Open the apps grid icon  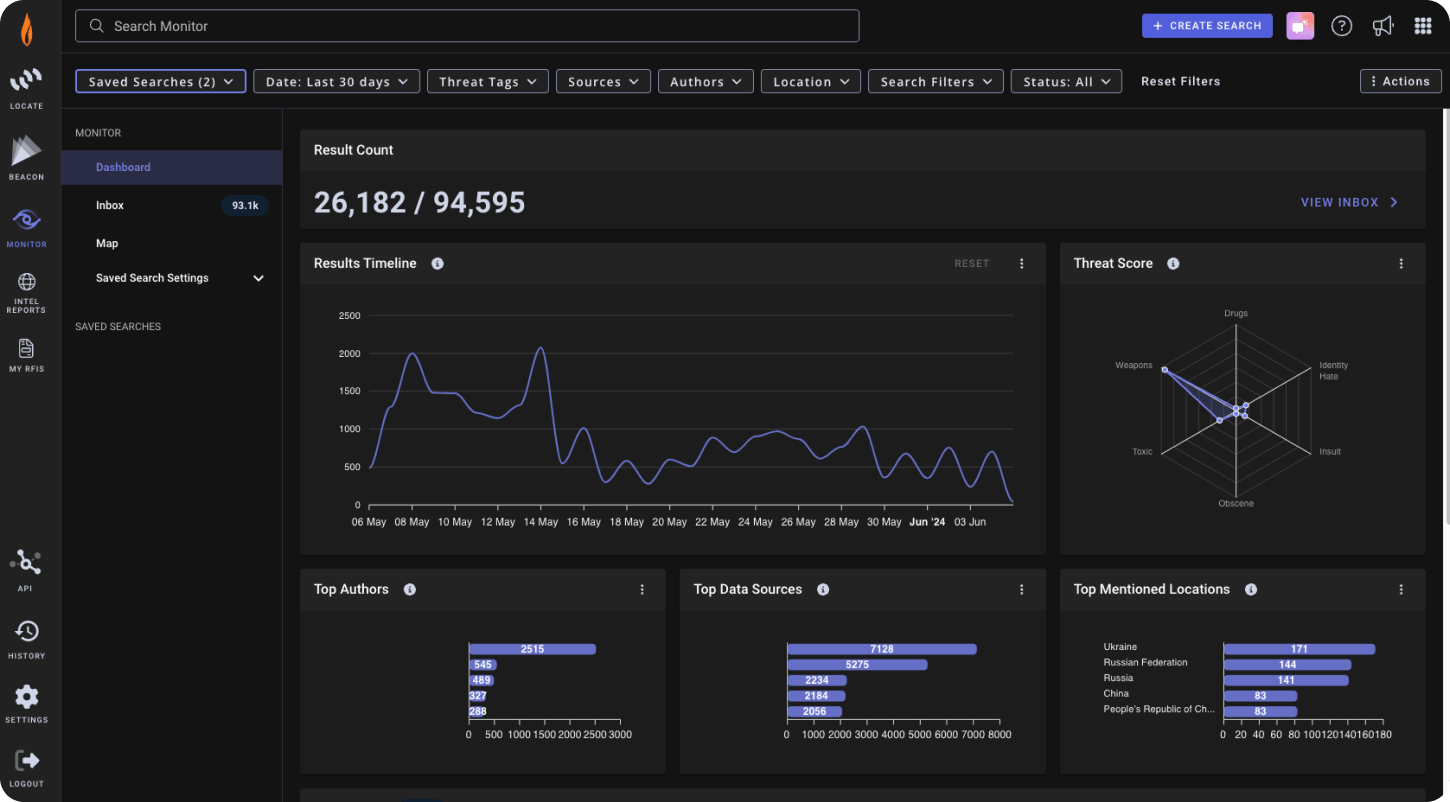click(x=1423, y=25)
